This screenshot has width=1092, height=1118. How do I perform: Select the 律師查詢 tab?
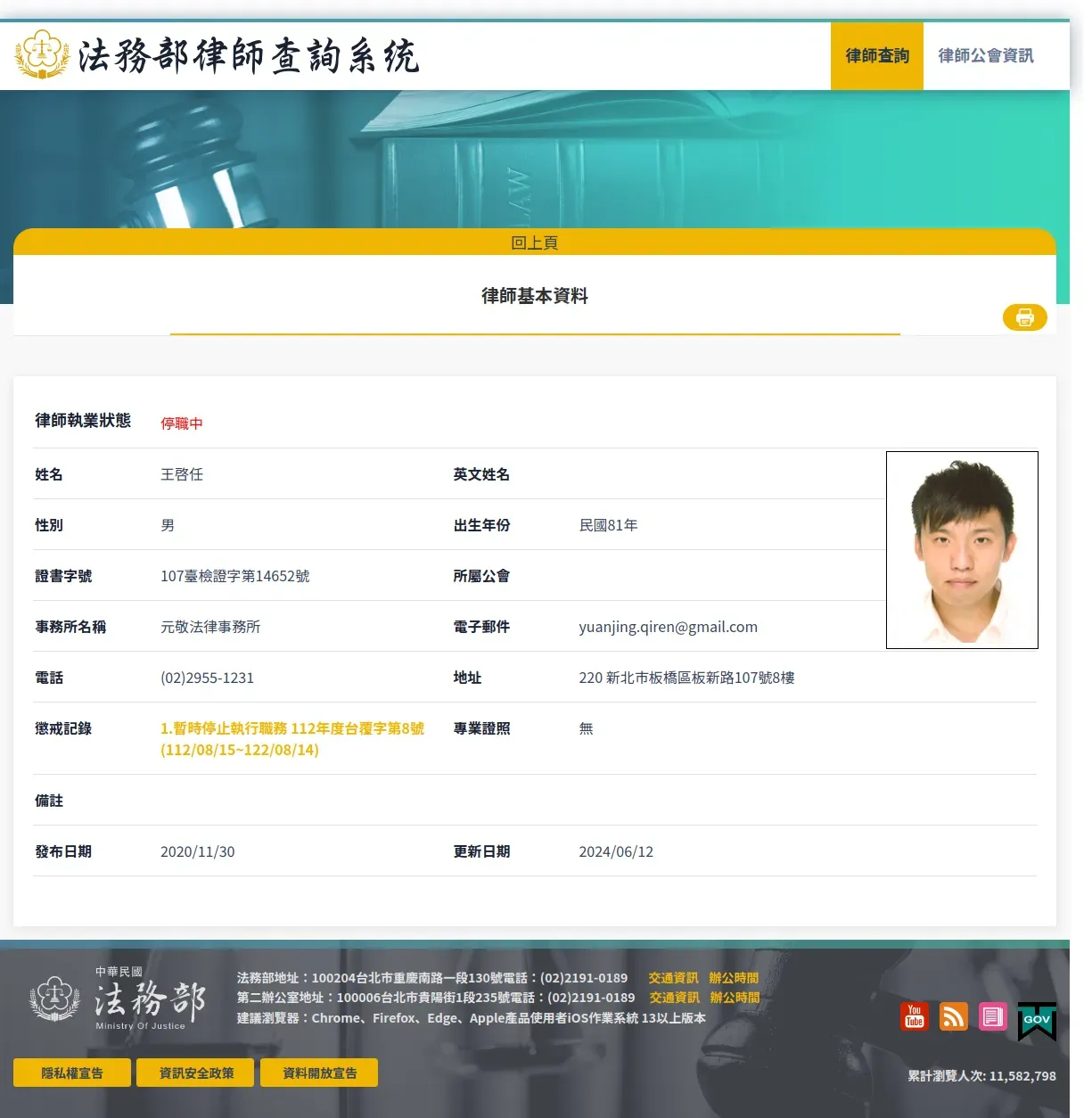[877, 56]
